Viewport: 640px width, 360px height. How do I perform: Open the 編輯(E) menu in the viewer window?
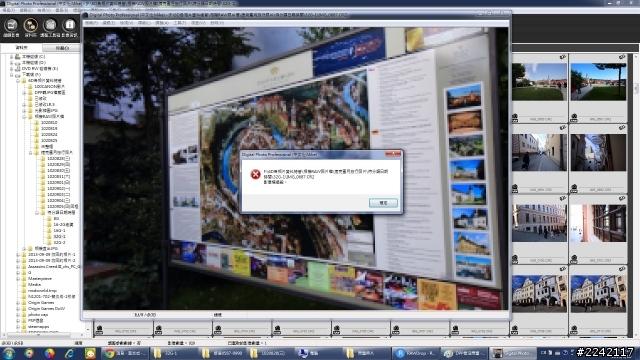pos(108,23)
